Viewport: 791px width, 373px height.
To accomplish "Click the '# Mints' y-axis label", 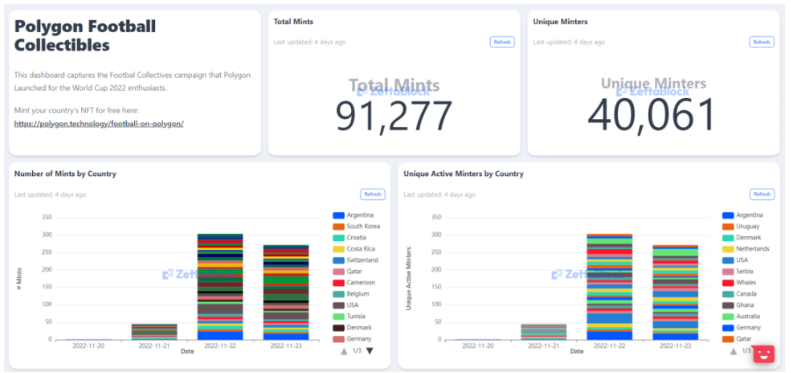I will (x=19, y=279).
